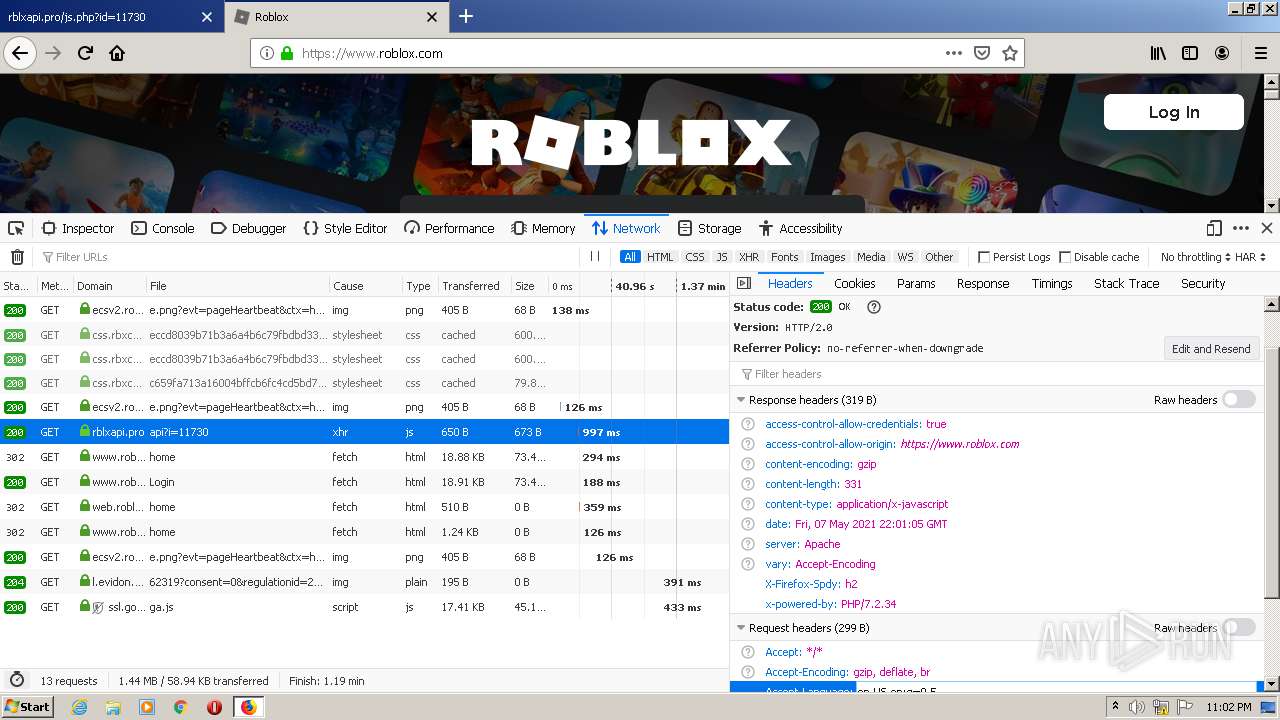Pause network recording with the pause icon
Screen dimensions: 1280x720
coord(595,257)
